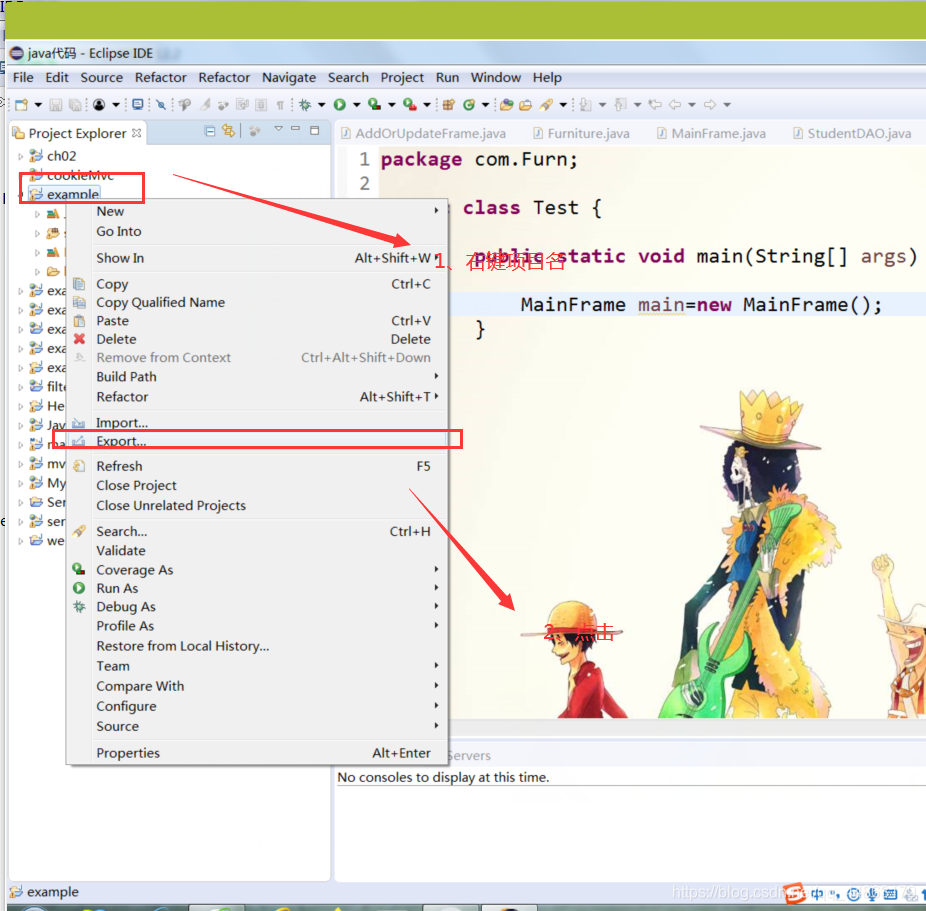The width and height of the screenshot is (926, 911).
Task: Click code line 'MainFrame main=new MainFrame();'
Action: (701, 305)
